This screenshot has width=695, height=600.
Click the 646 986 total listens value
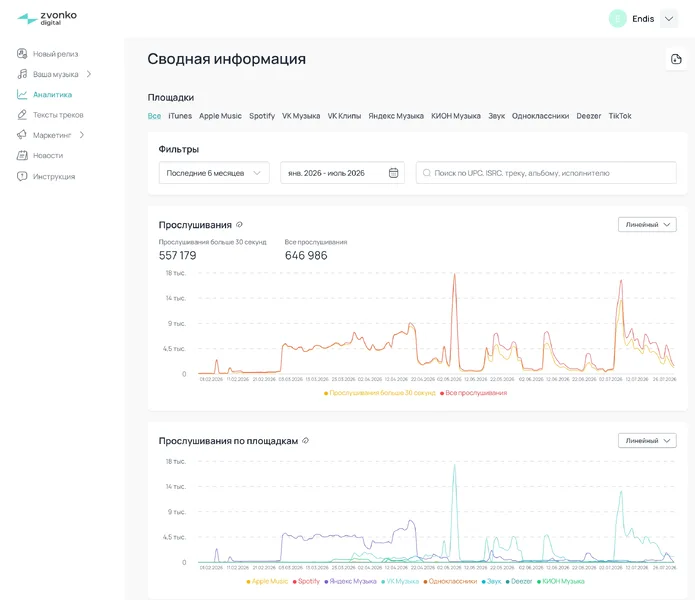tap(306, 256)
